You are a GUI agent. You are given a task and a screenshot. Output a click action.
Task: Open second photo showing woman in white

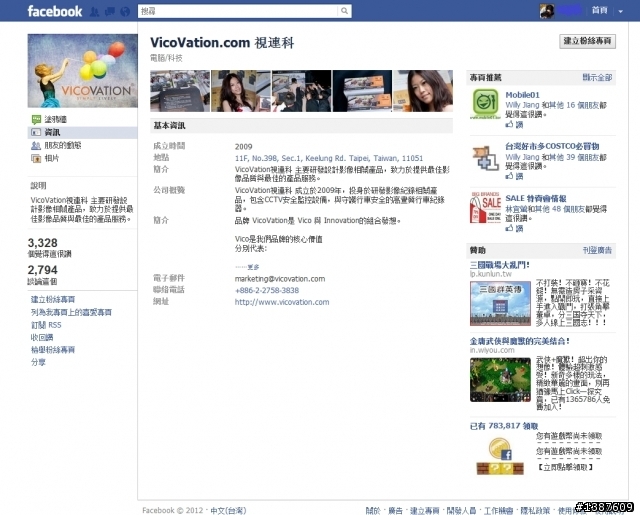[241, 91]
